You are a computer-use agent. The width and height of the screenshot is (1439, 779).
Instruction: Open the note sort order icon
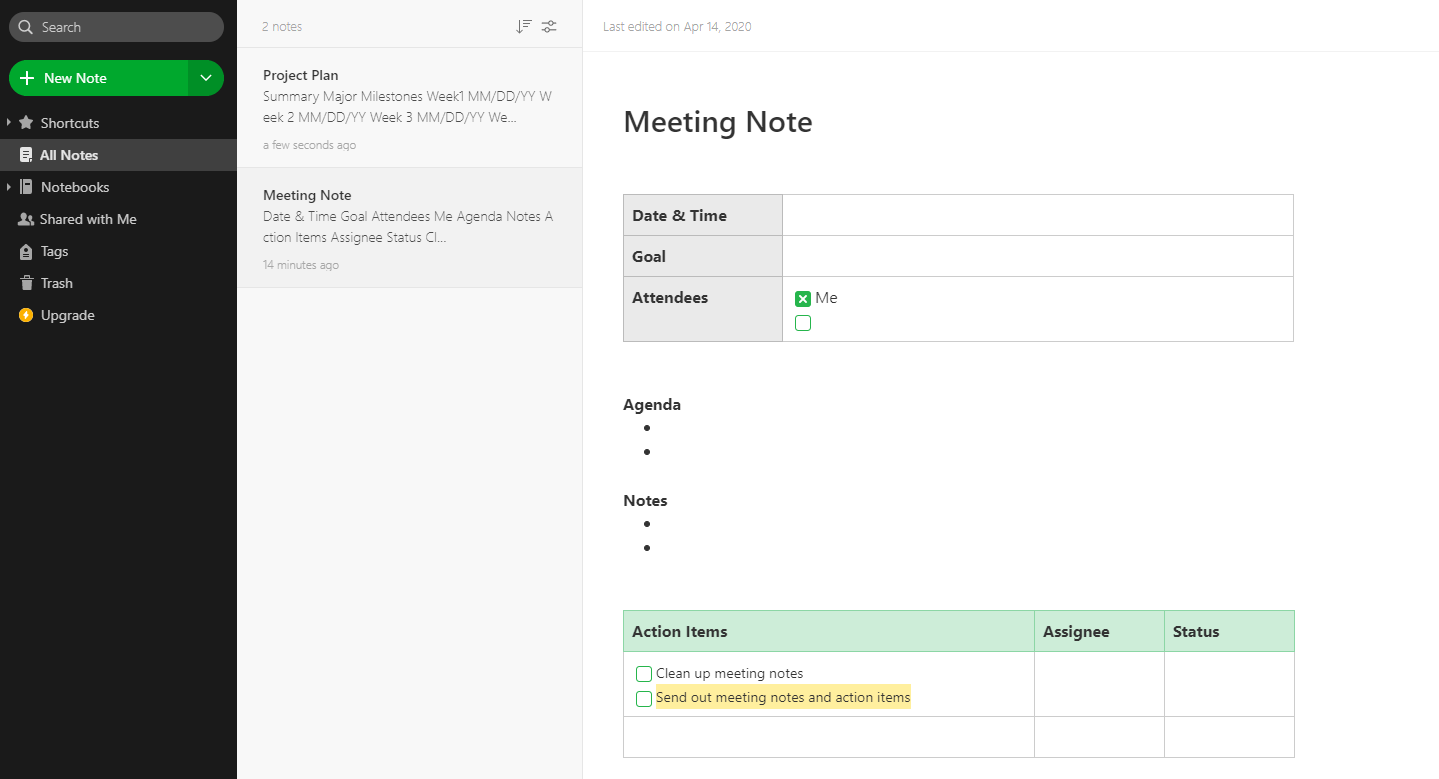[x=523, y=26]
